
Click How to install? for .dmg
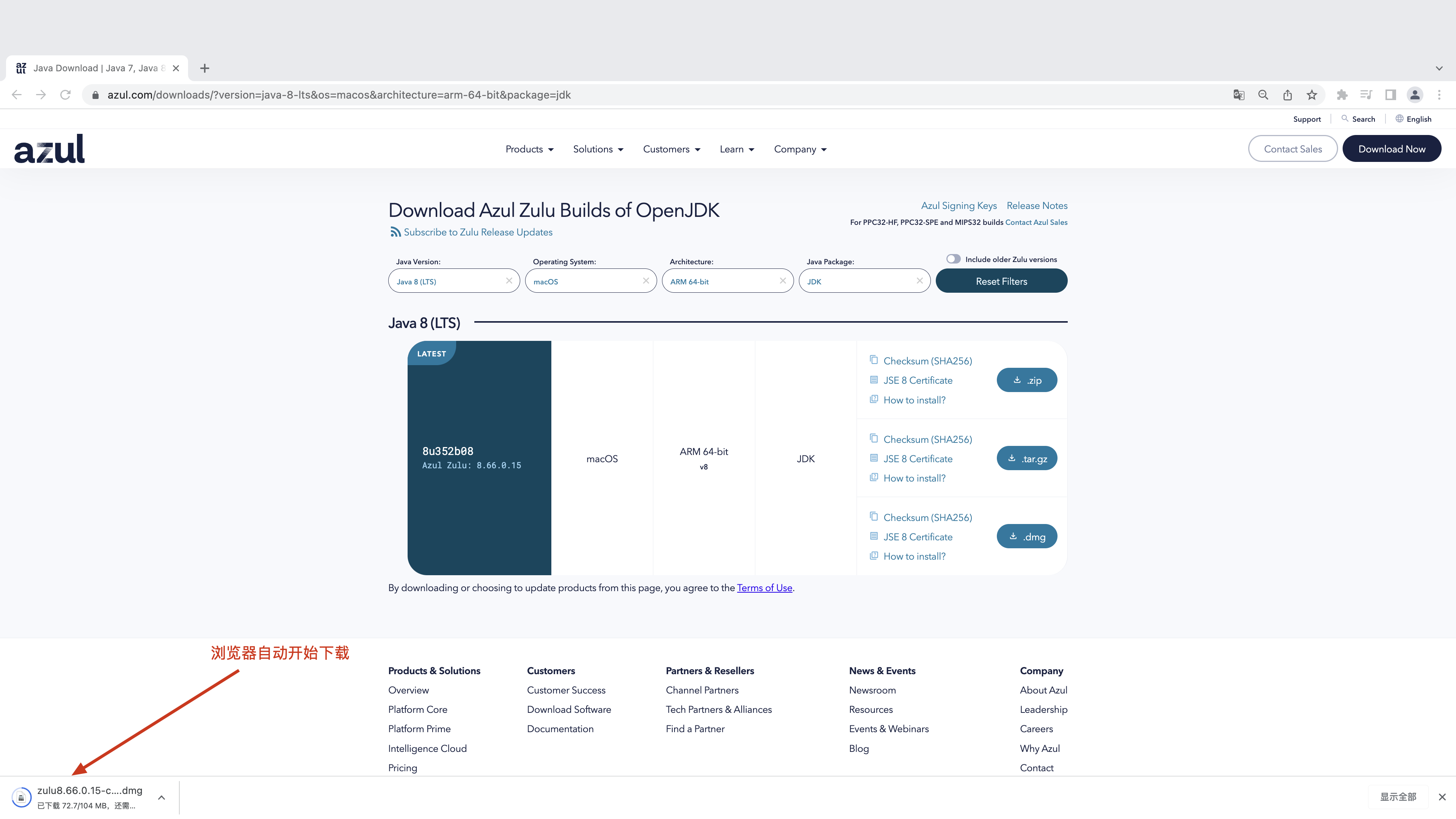(914, 556)
